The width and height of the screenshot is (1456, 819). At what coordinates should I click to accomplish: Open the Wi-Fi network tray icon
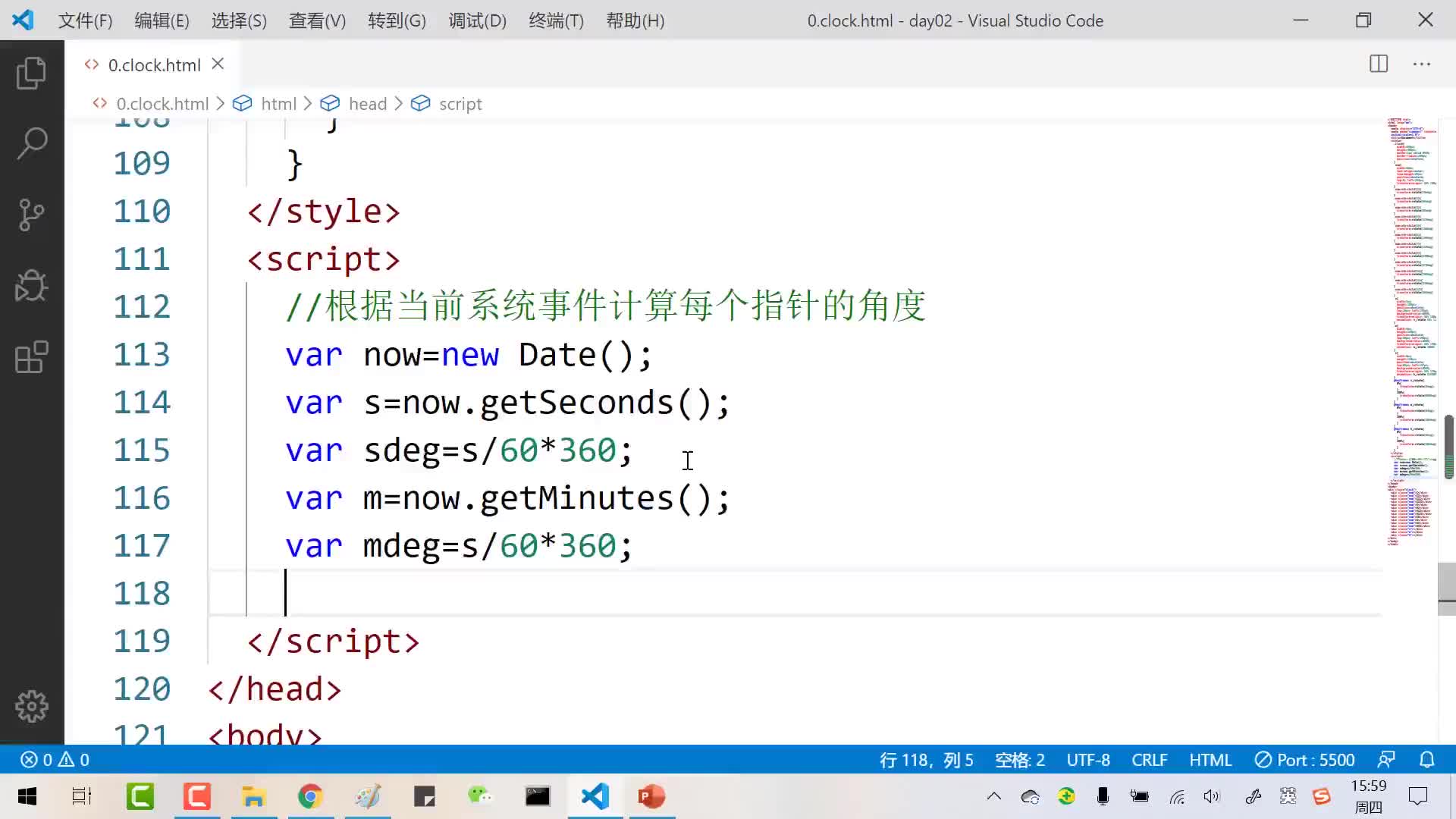click(x=1176, y=796)
